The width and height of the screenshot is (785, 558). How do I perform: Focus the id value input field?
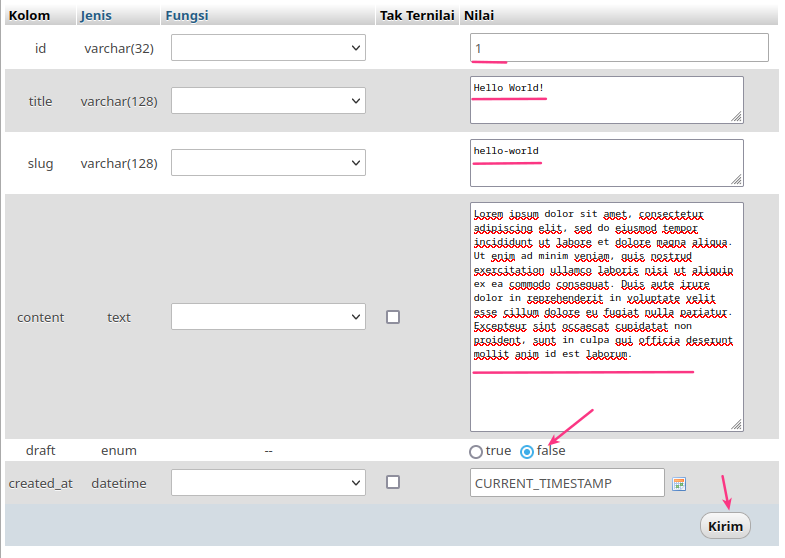click(x=619, y=48)
